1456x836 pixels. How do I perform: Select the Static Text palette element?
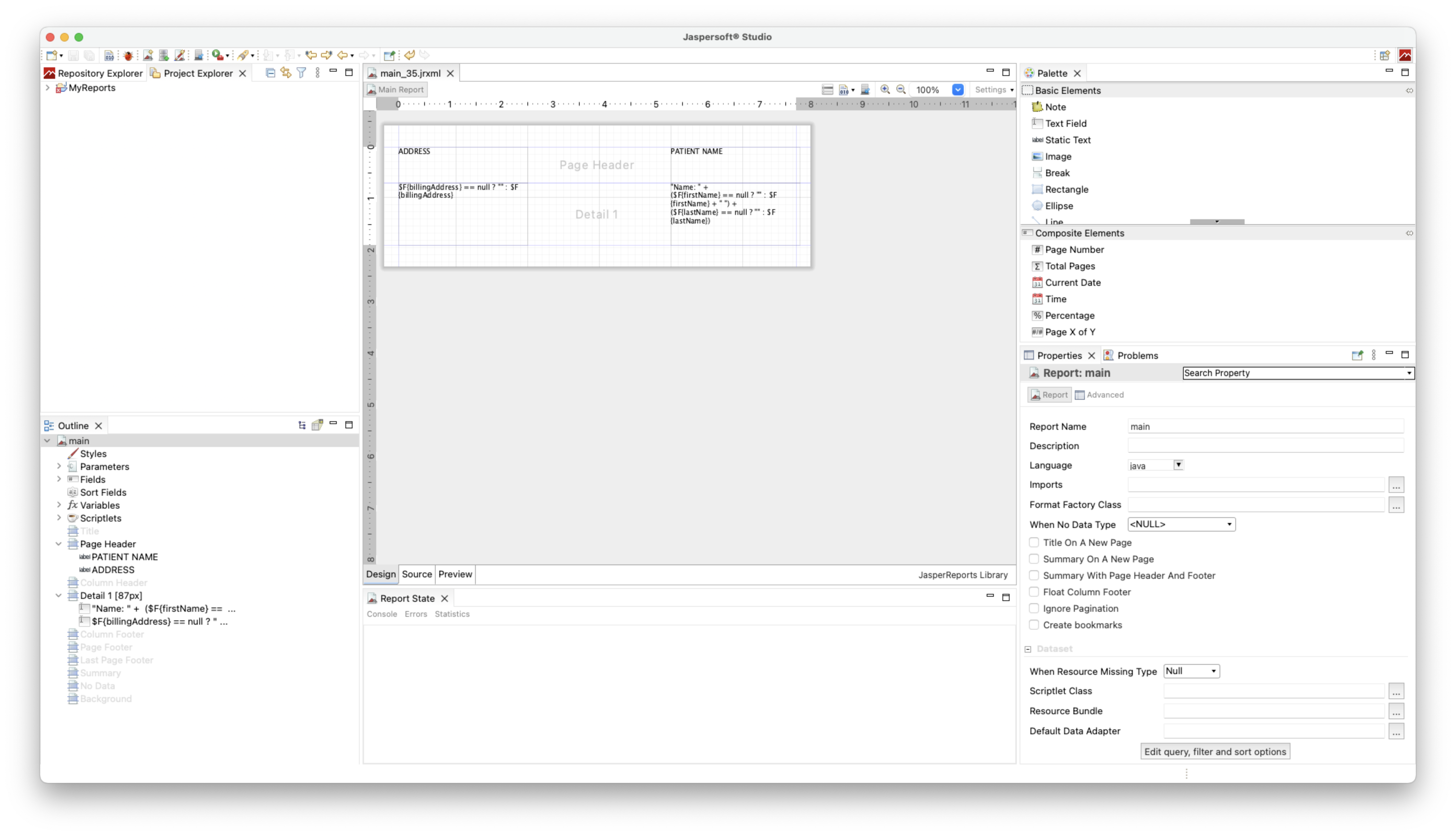(1067, 140)
